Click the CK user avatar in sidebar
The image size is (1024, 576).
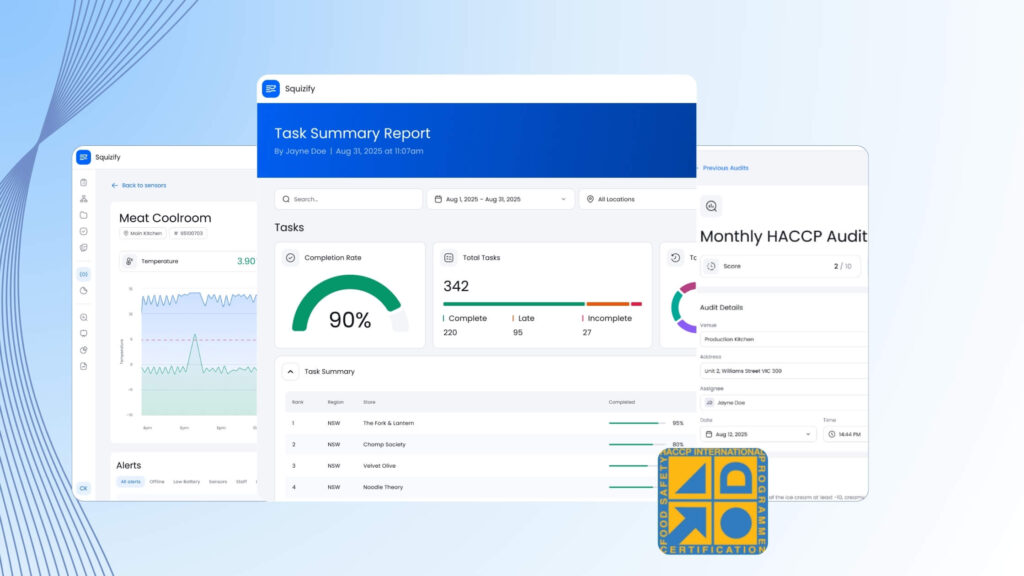84,488
